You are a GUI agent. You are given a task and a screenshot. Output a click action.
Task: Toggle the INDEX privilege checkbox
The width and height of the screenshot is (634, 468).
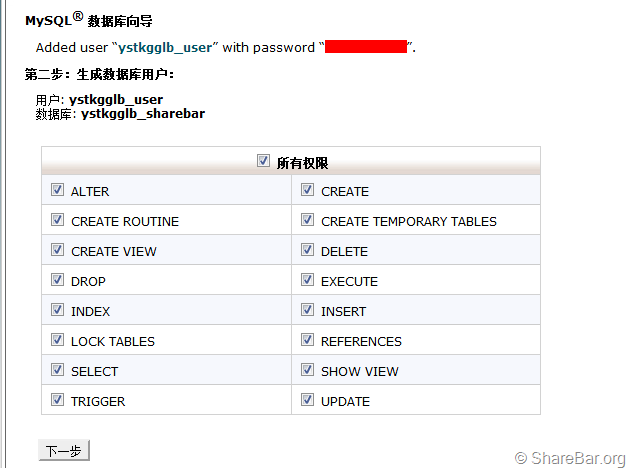[x=55, y=310]
